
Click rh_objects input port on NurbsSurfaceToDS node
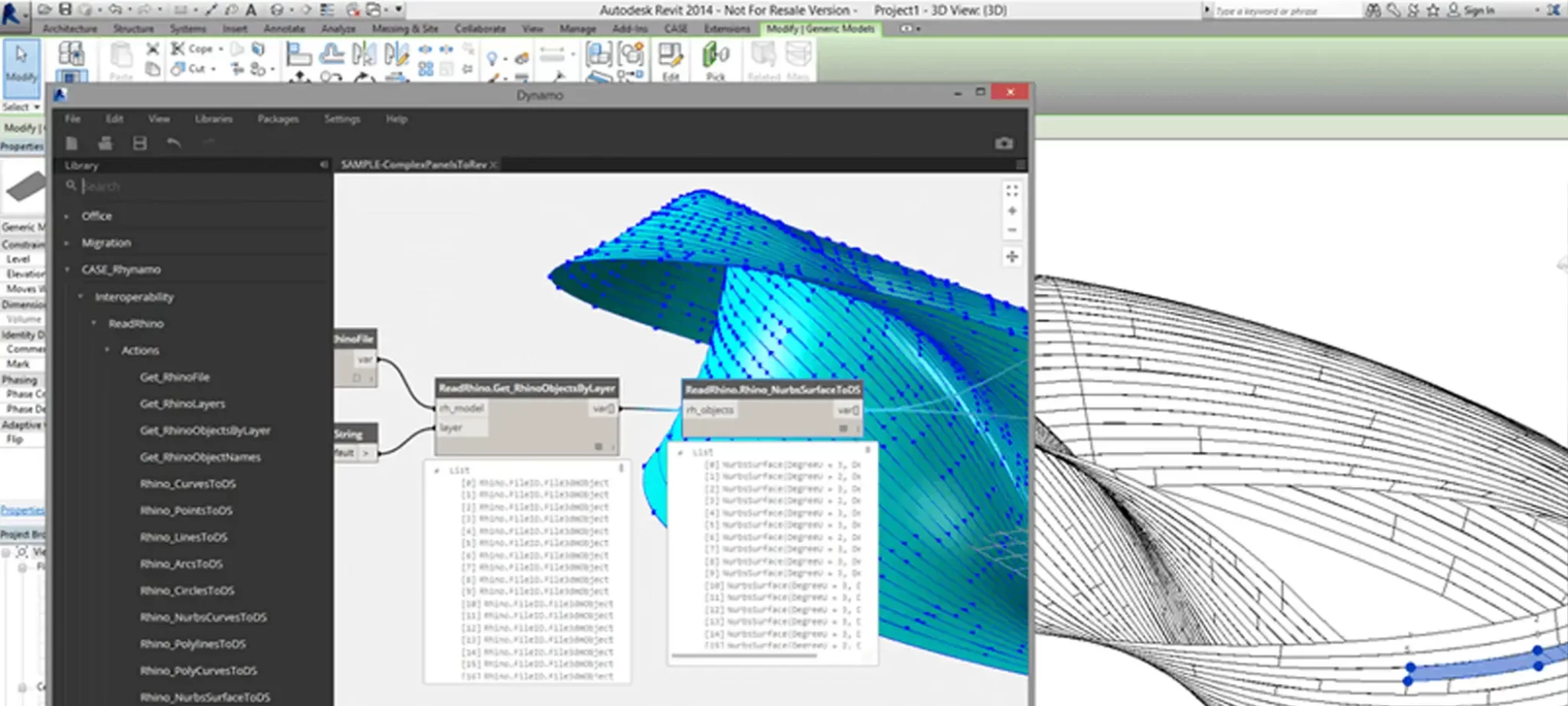[710, 410]
